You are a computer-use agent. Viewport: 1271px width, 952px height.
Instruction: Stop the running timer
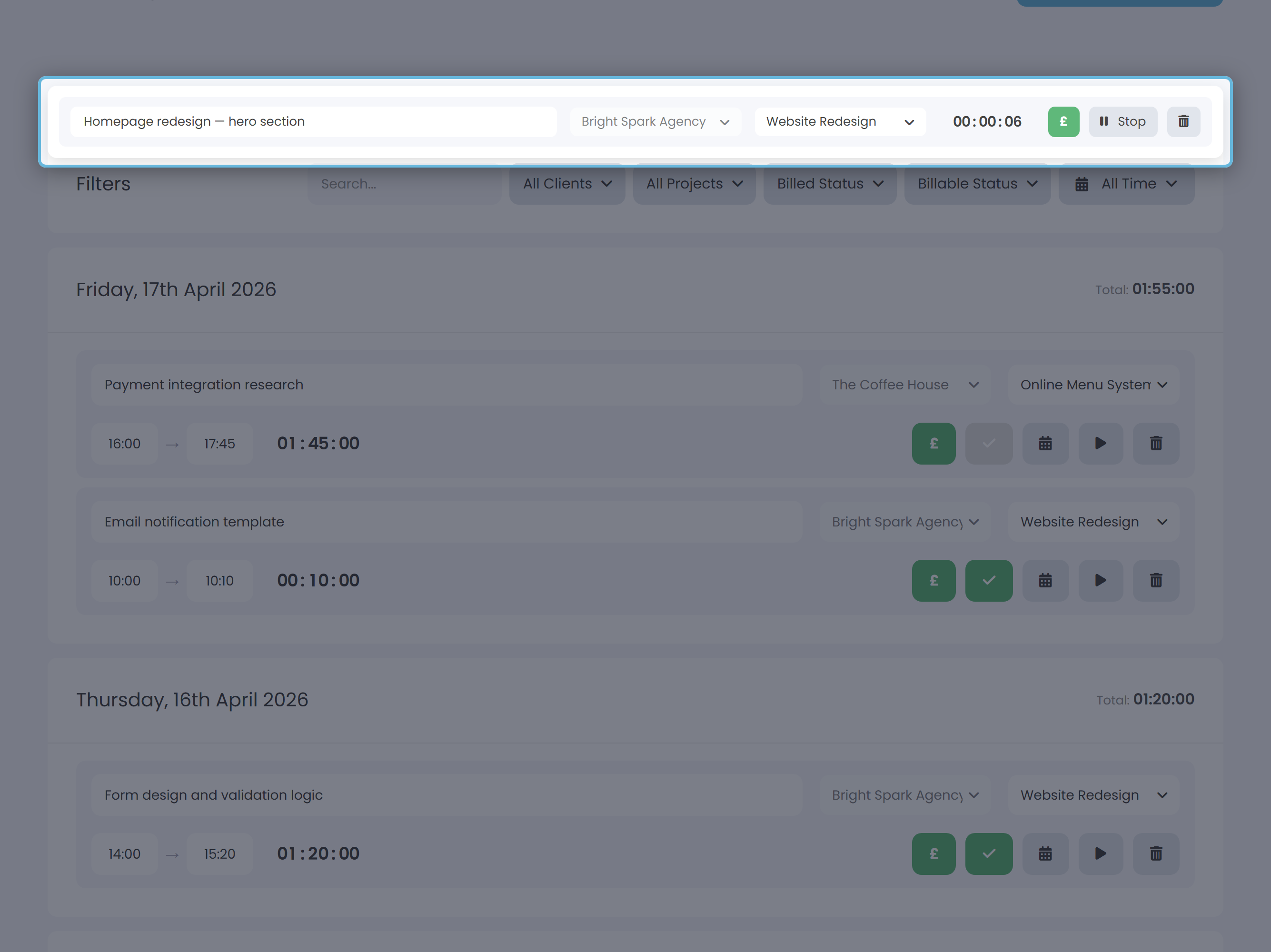pyautogui.click(x=1123, y=121)
